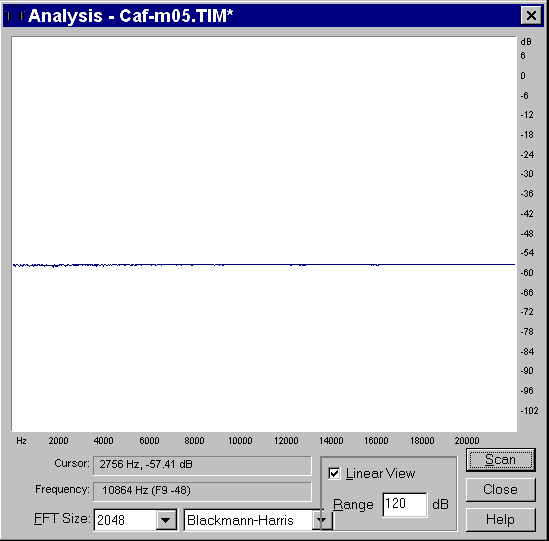Click the title bar text Analysis - Caf-m05.TIM
This screenshot has height=541, width=549.
coord(130,16)
